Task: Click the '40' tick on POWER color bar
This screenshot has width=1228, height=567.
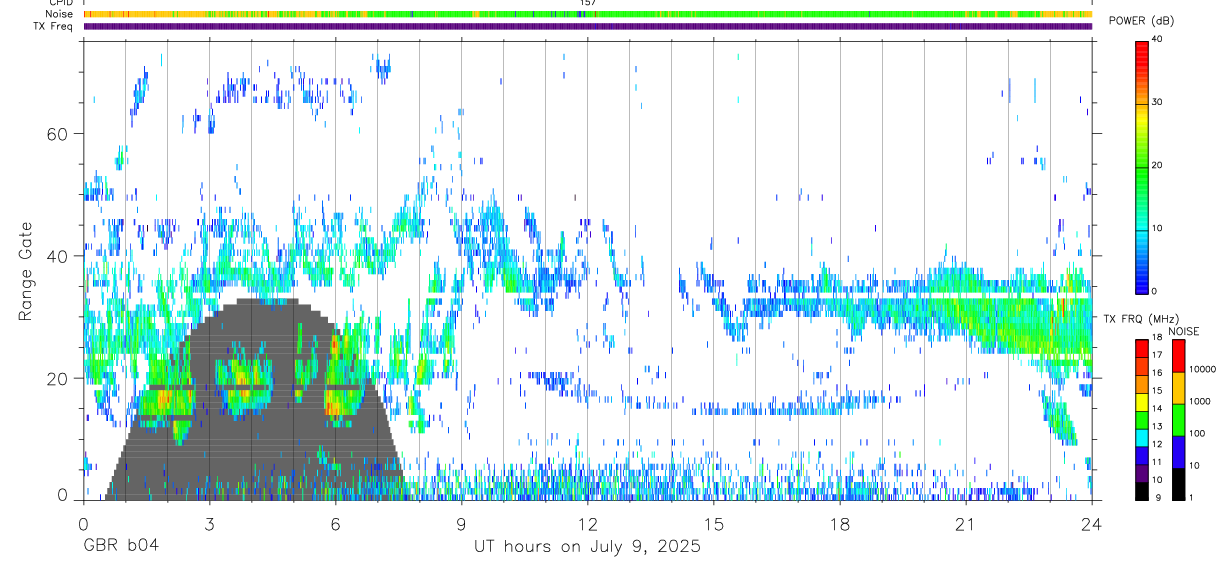Action: click(x=1159, y=39)
